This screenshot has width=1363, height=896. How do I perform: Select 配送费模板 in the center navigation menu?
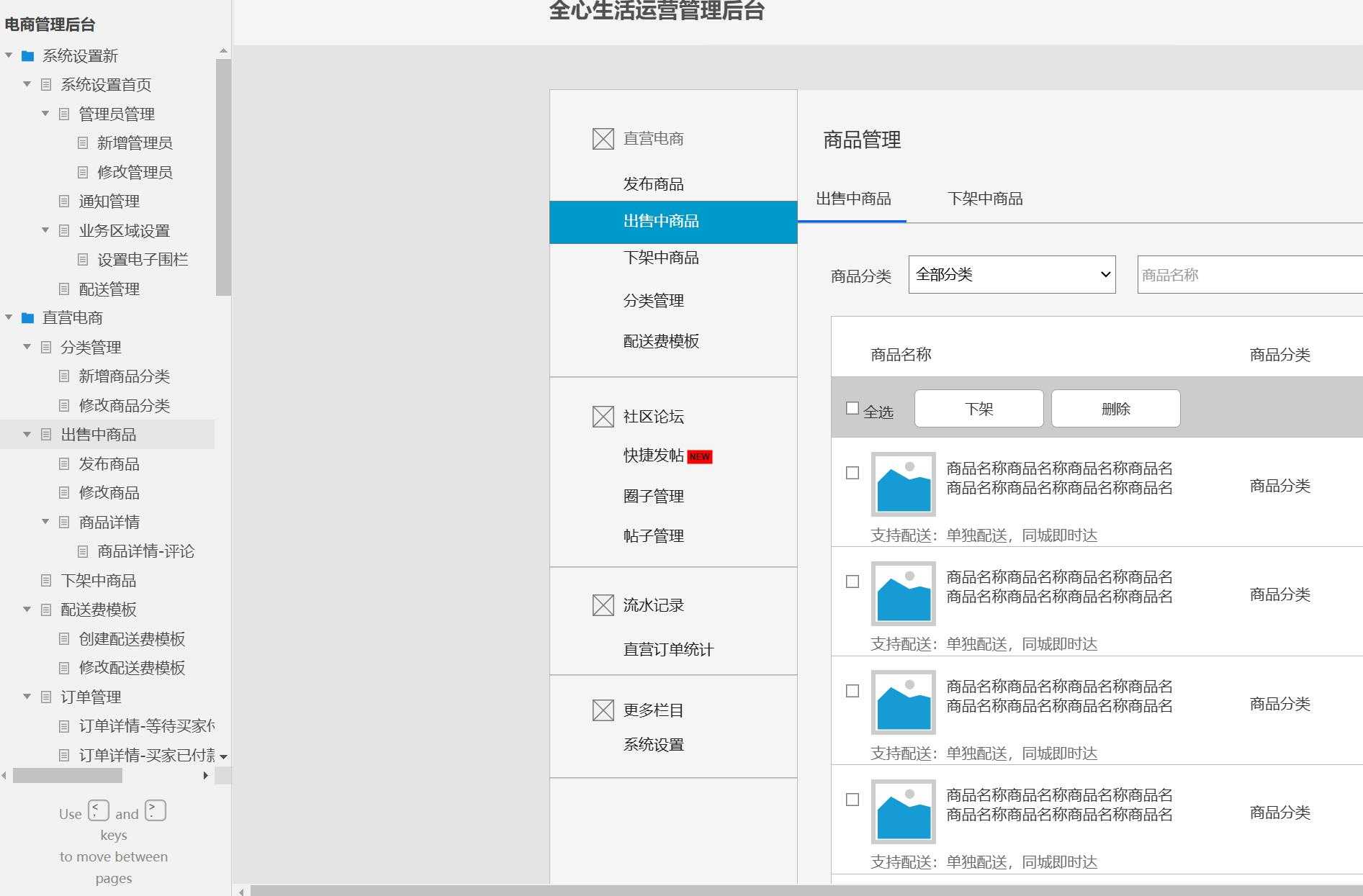click(x=662, y=342)
